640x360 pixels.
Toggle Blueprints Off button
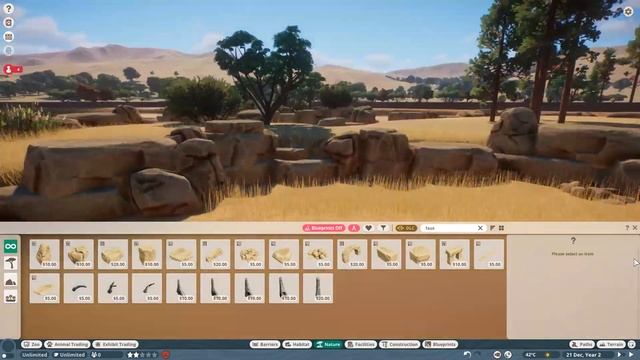(324, 228)
